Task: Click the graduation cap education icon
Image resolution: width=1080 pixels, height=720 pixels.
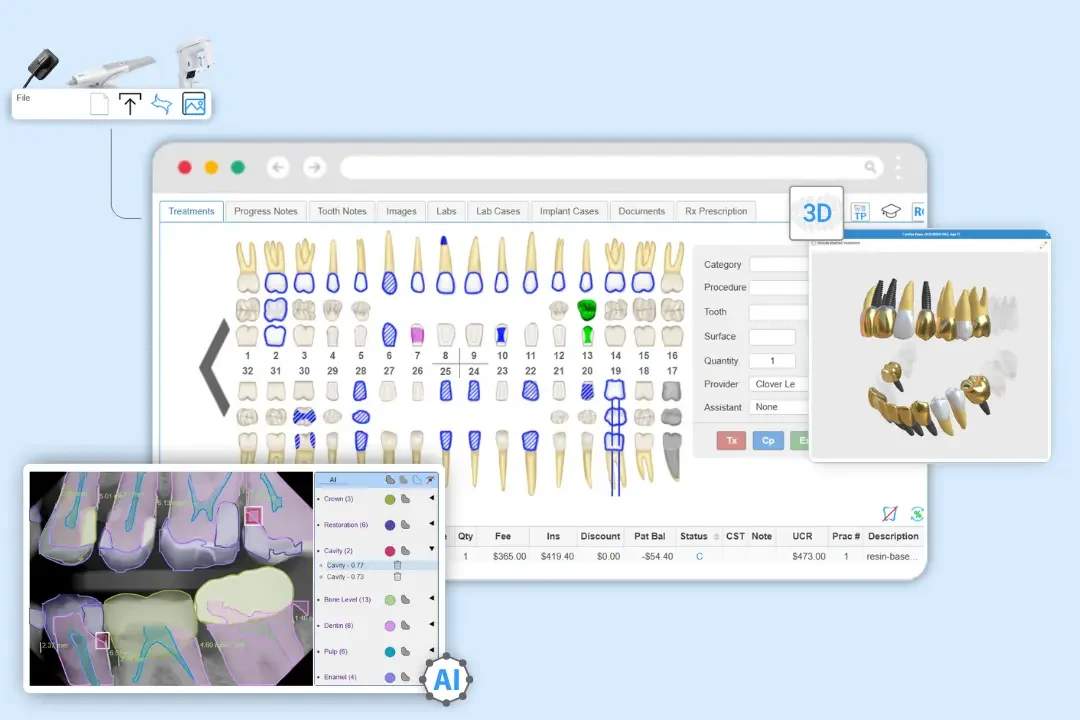Action: point(889,210)
